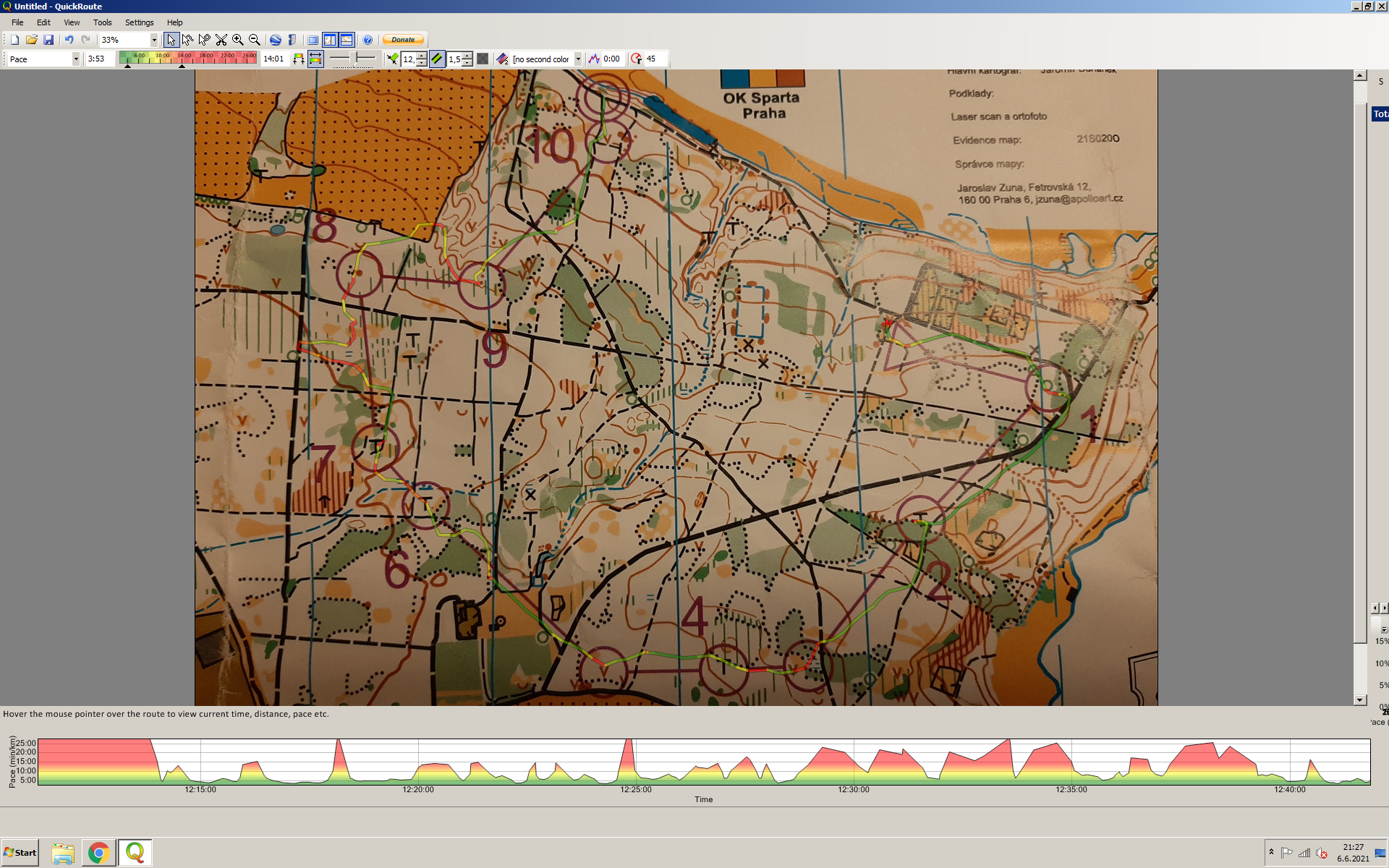Open the Help menu

coord(174,22)
